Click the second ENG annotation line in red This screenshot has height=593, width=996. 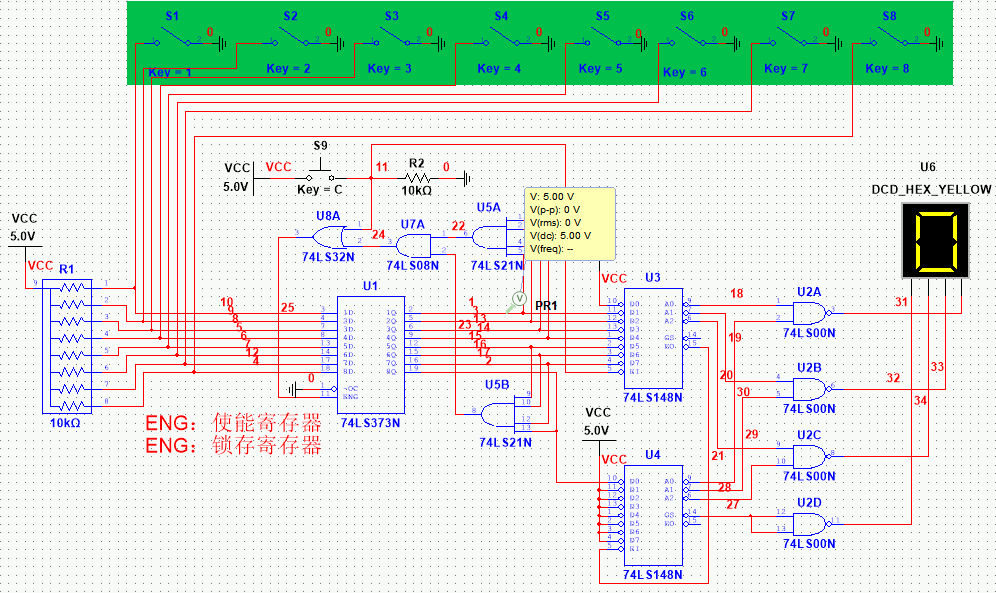[233, 446]
